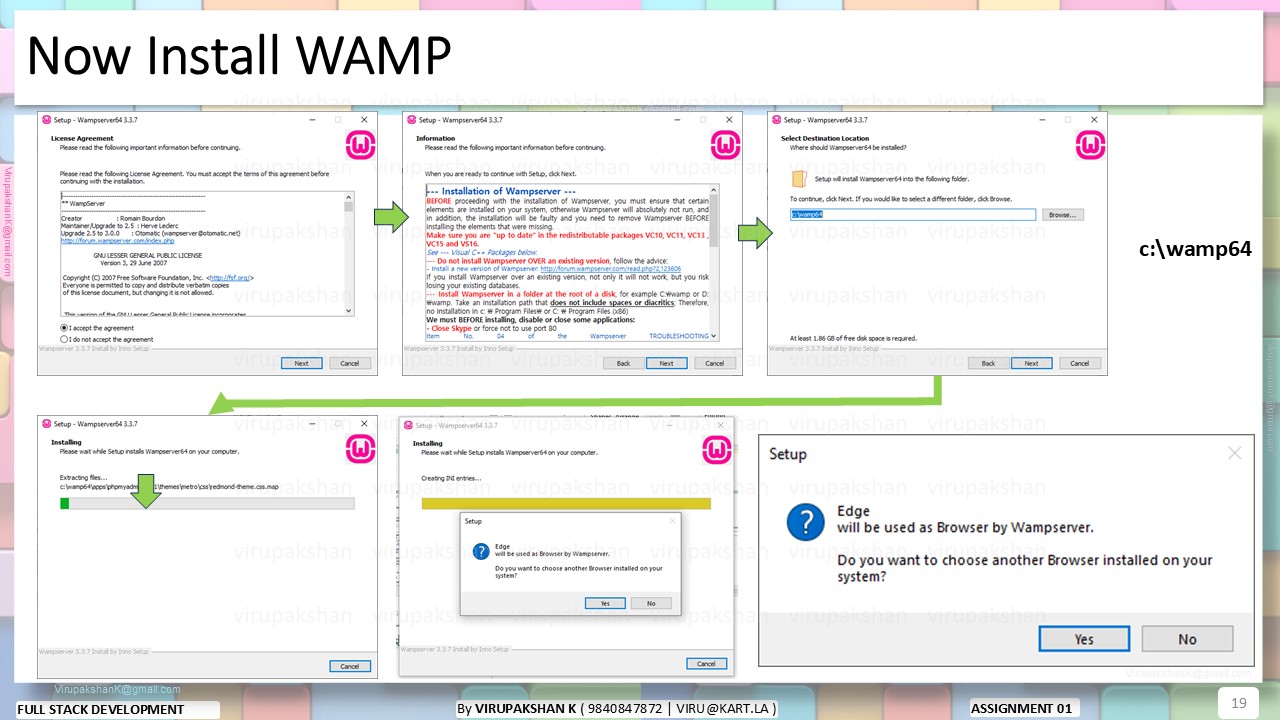The height and width of the screenshot is (720, 1280).
Task: Click title bar icon of License Agreement setup window
Action: 46,119
